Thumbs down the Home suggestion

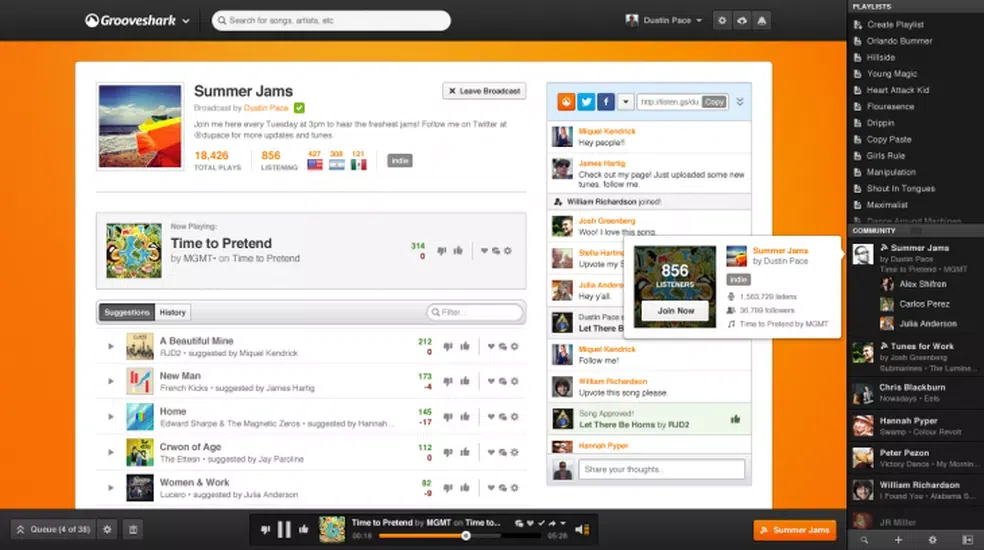[446, 416]
